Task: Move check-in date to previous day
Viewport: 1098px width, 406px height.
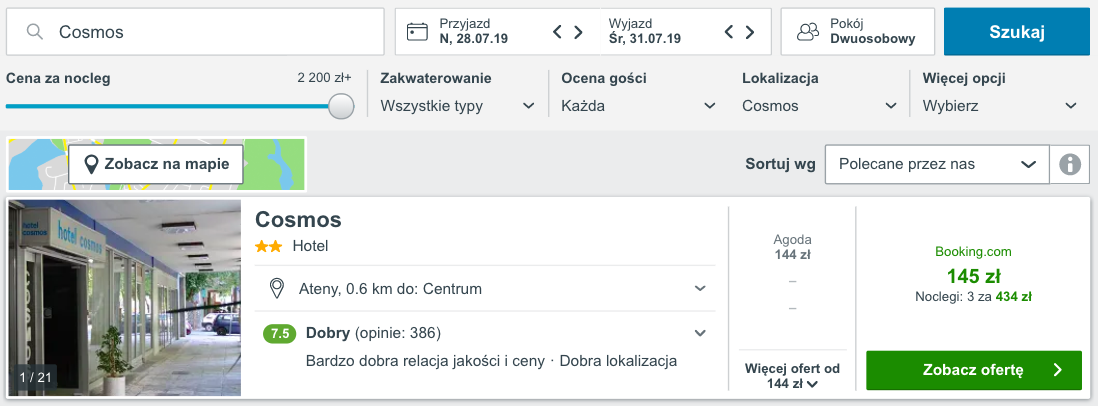Action: coord(559,32)
